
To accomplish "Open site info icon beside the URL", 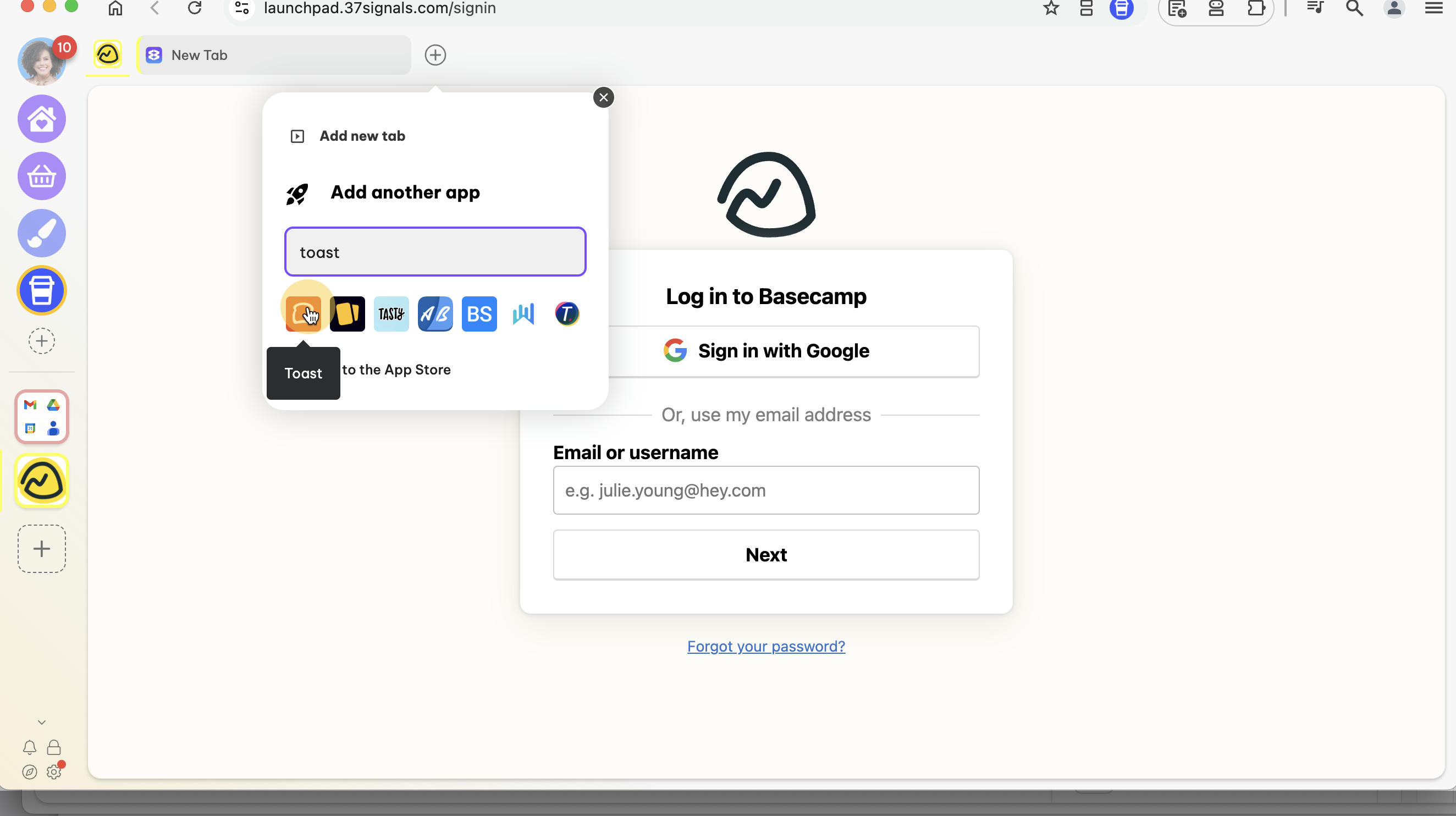I will [x=242, y=8].
